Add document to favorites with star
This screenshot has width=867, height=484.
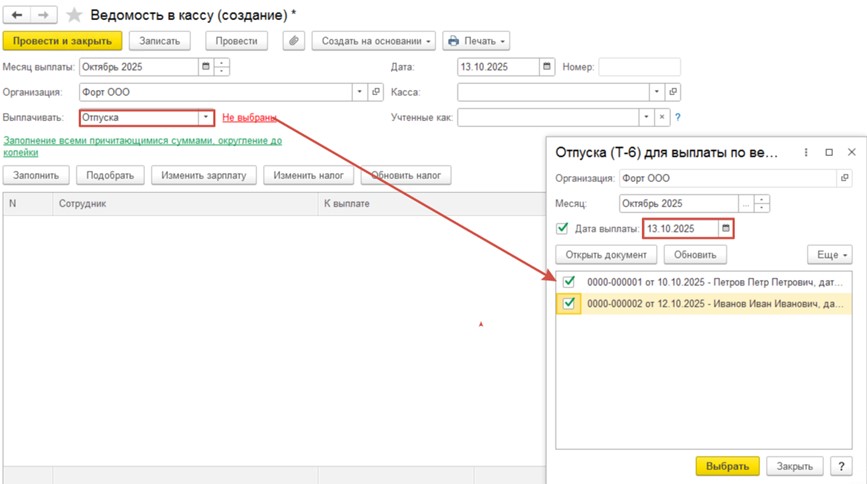[x=73, y=16]
